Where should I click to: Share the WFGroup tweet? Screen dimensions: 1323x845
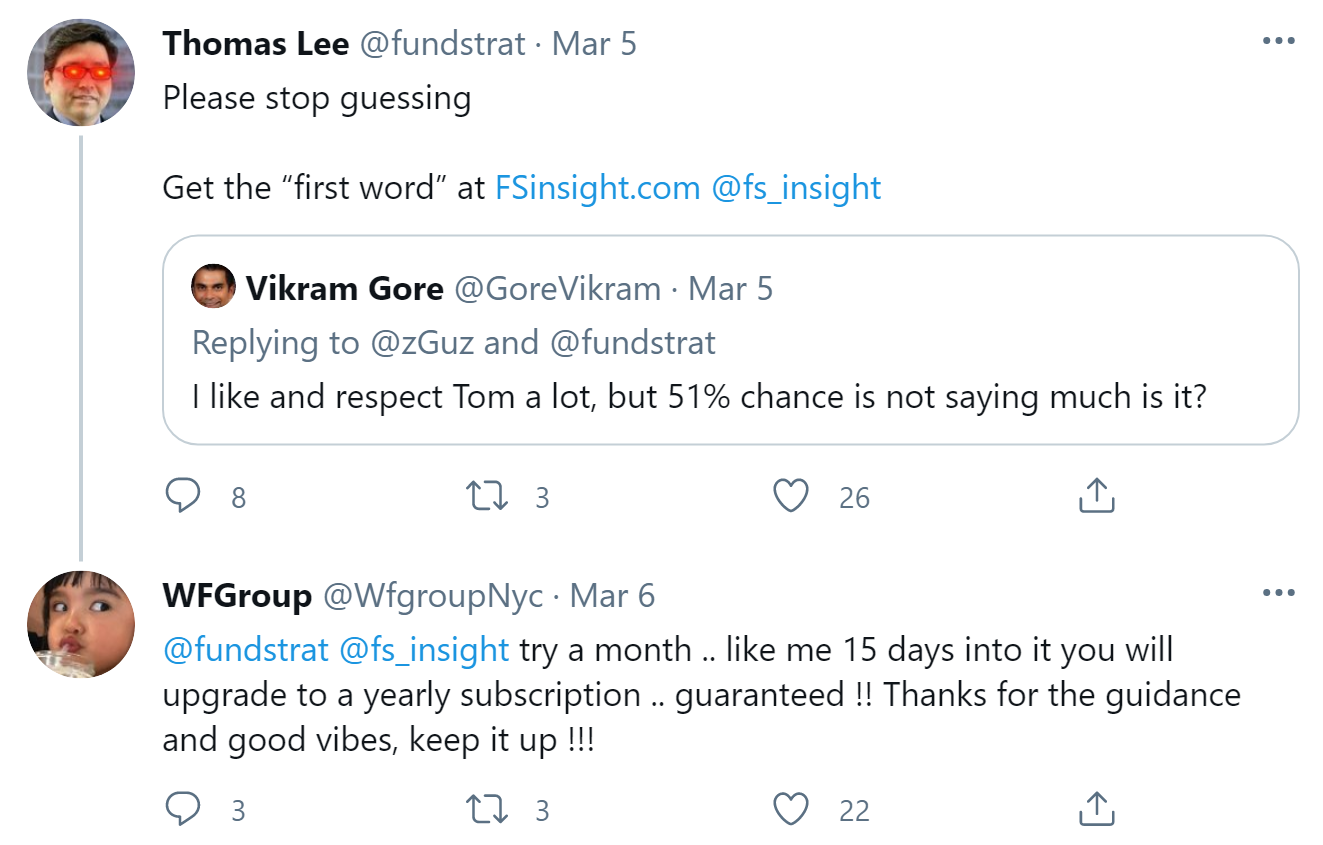1096,807
